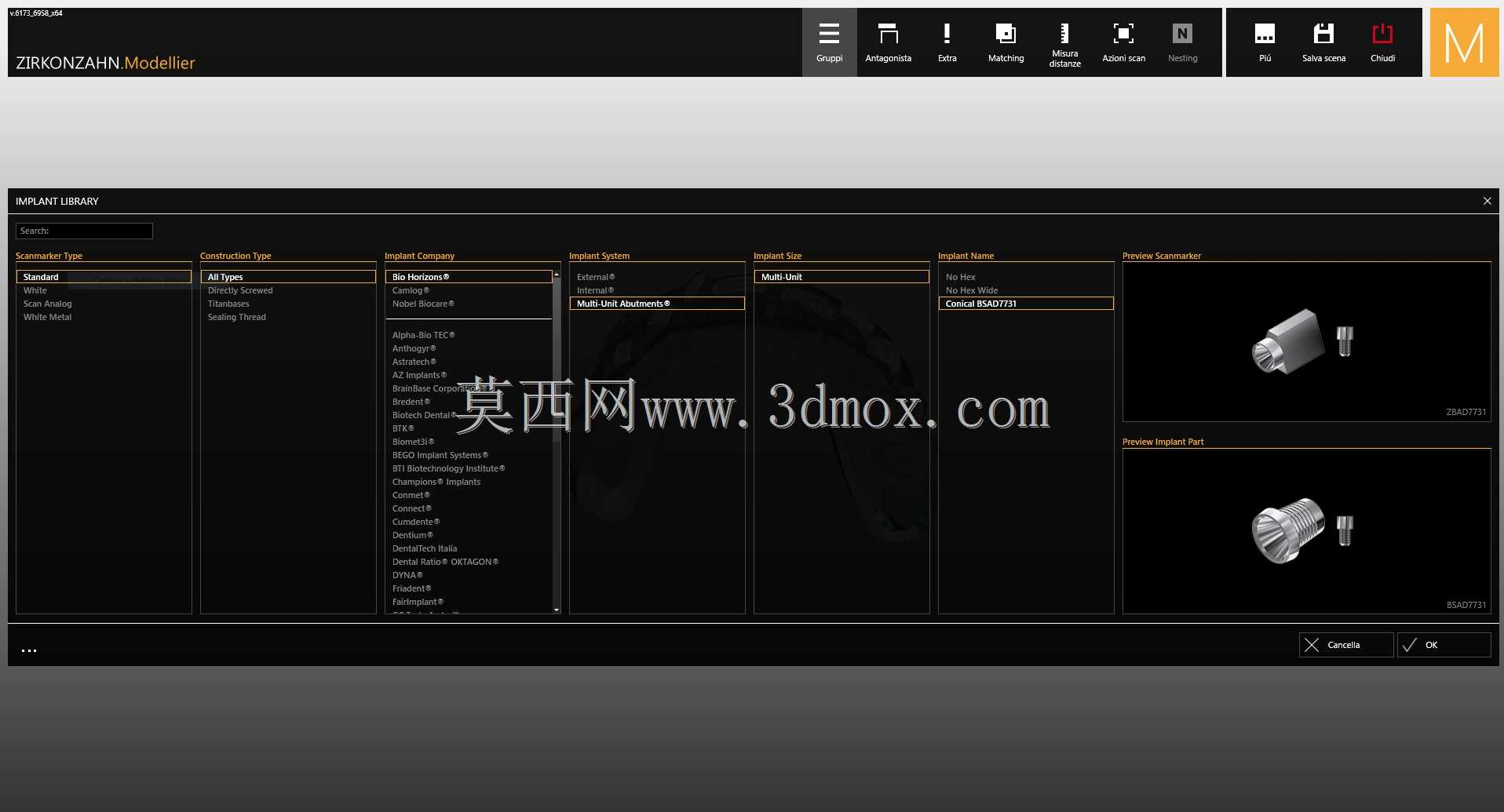Click the implant company list scrollbar

(x=557, y=361)
